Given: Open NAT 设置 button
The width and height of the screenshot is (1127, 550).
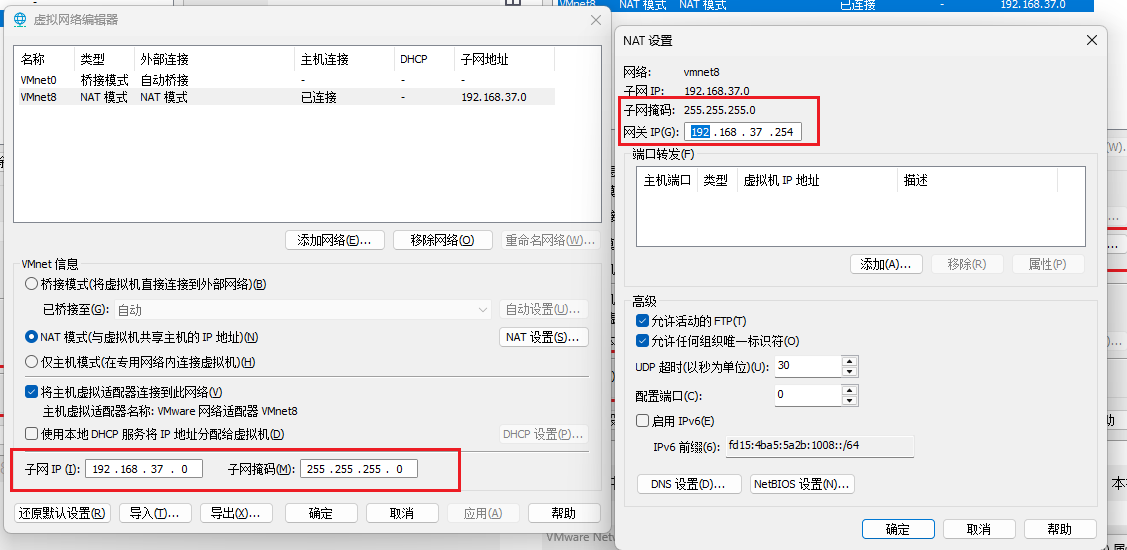Looking at the screenshot, I should click(544, 336).
